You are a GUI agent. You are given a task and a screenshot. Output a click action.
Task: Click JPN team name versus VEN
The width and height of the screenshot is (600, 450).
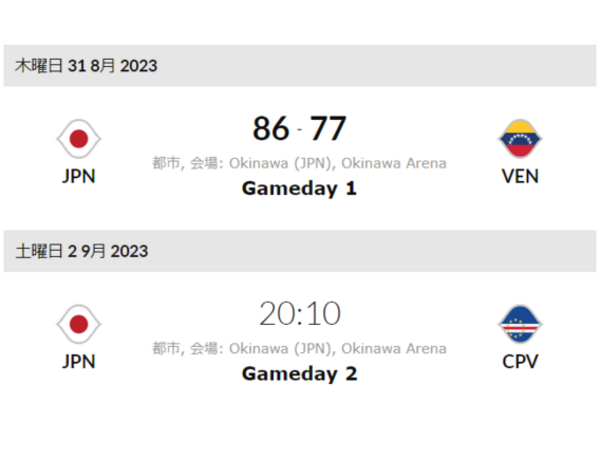pyautogui.click(x=79, y=176)
